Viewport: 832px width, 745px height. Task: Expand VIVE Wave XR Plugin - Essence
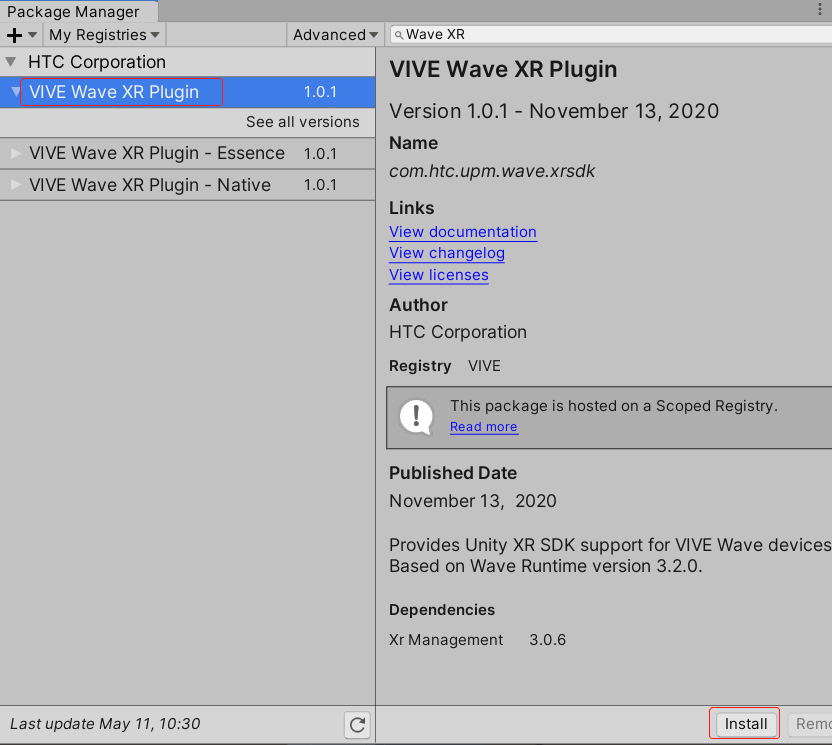coord(15,154)
